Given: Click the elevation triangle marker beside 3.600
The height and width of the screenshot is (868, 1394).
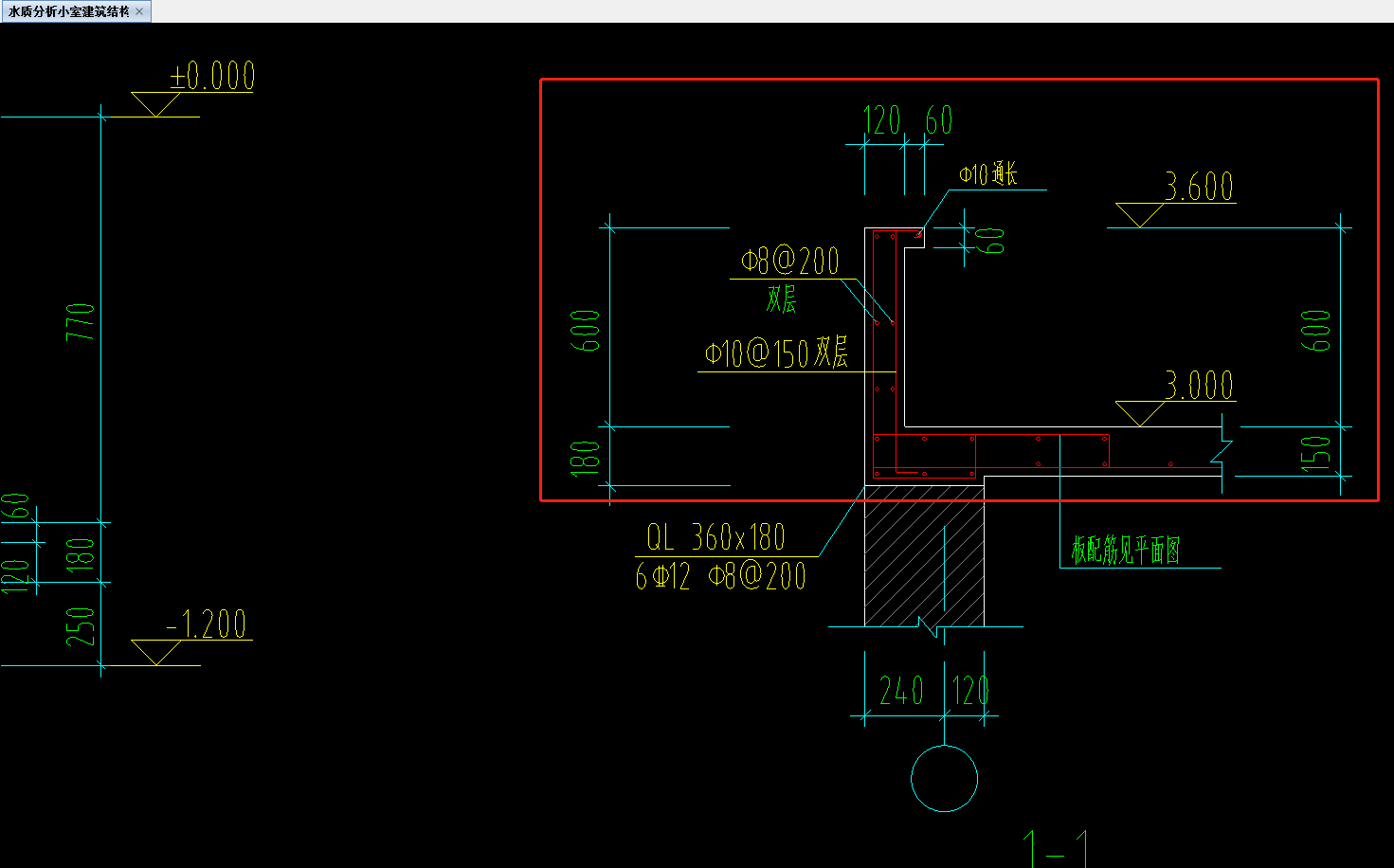Looking at the screenshot, I should [1139, 215].
